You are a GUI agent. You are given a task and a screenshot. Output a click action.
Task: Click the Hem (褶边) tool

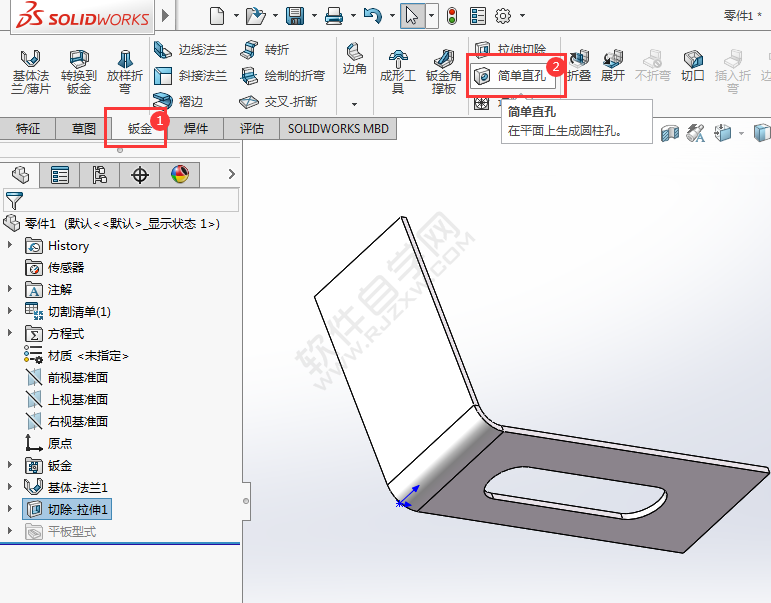pyautogui.click(x=178, y=101)
